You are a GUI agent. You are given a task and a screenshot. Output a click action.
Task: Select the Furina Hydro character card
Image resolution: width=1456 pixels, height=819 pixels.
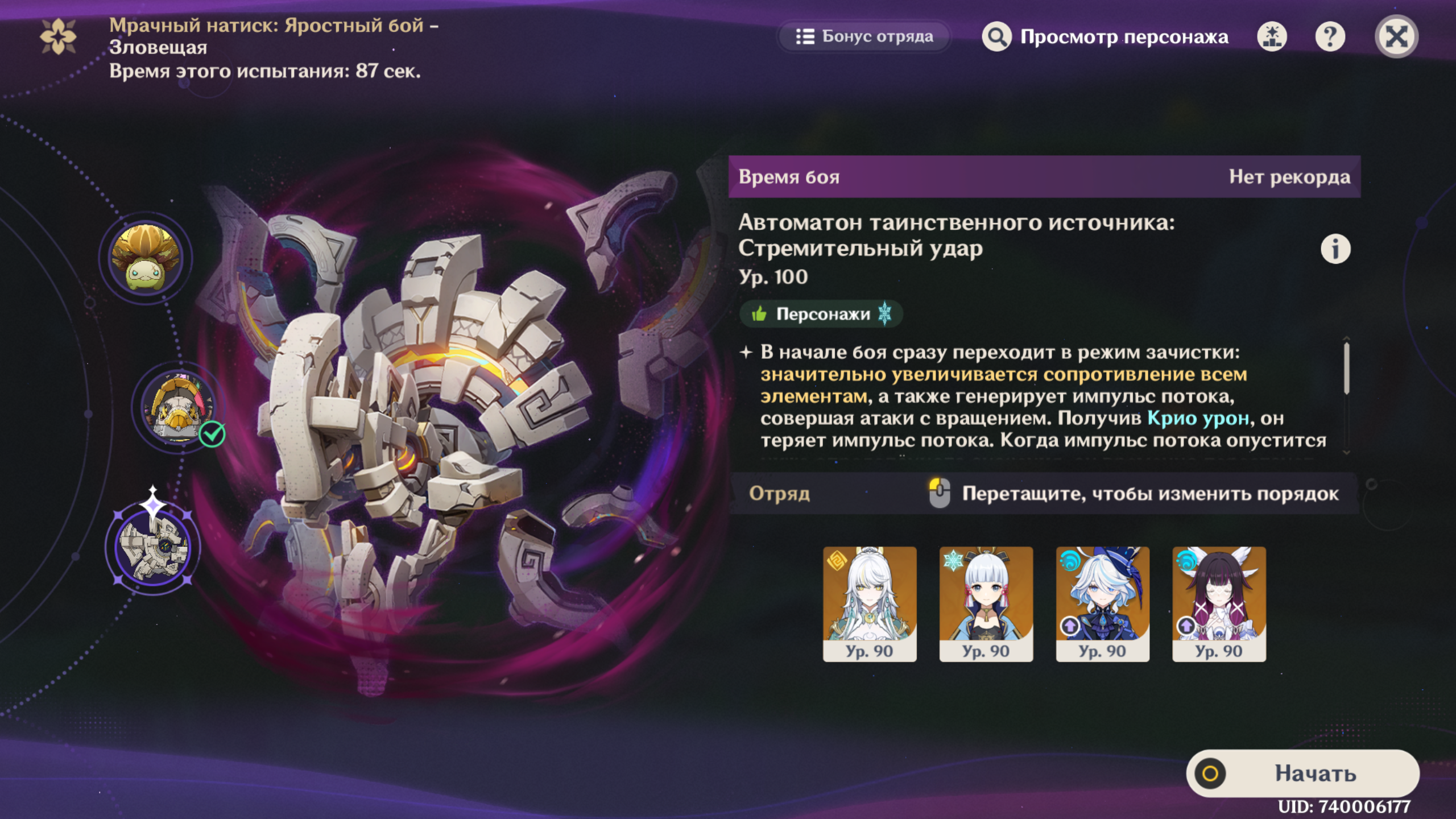coord(1103,604)
